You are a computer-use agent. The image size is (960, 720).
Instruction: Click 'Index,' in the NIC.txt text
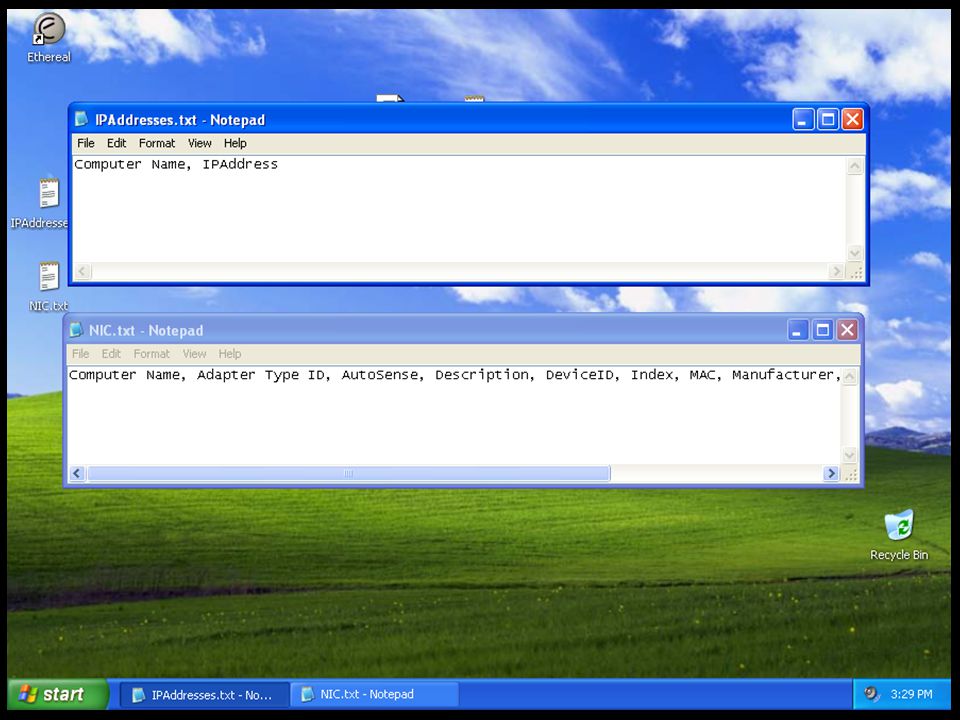[655, 375]
